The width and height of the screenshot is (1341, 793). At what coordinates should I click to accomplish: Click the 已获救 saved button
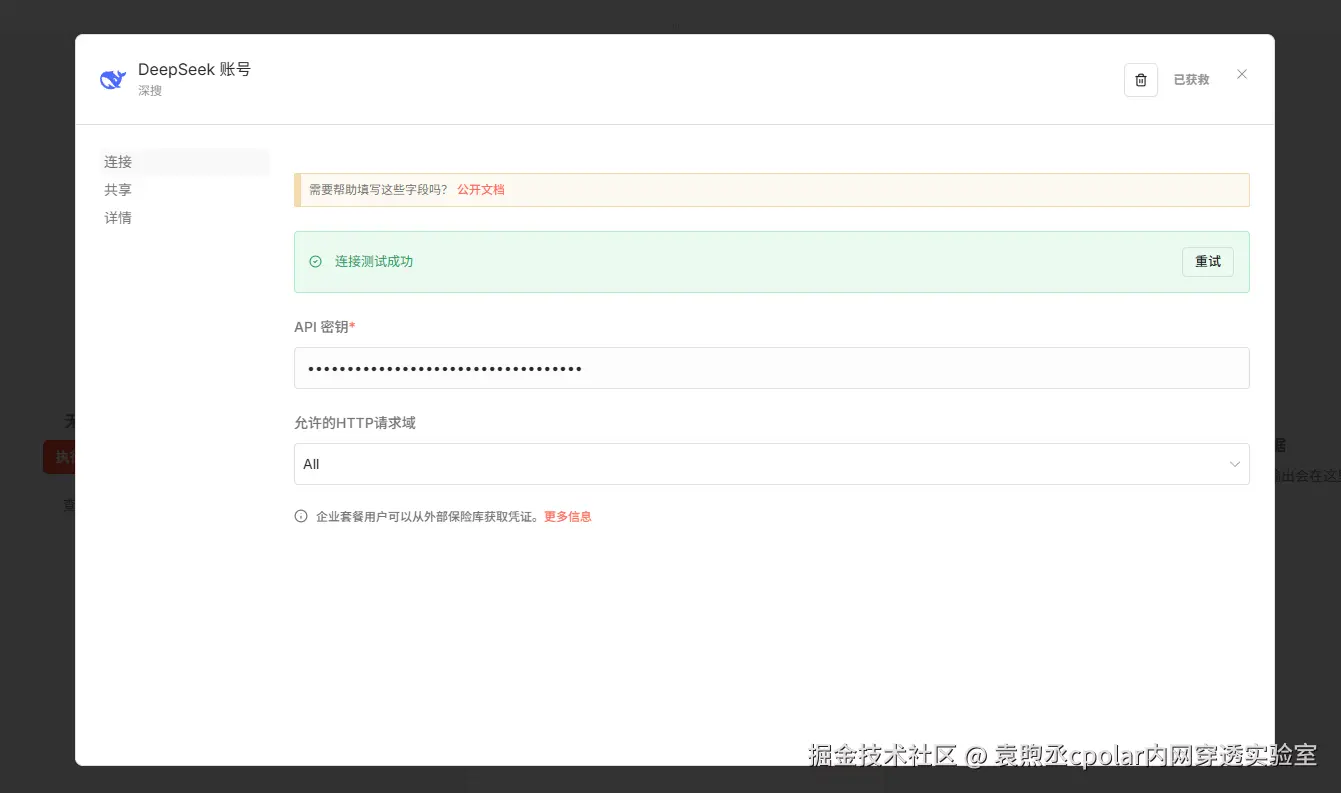(x=1191, y=80)
